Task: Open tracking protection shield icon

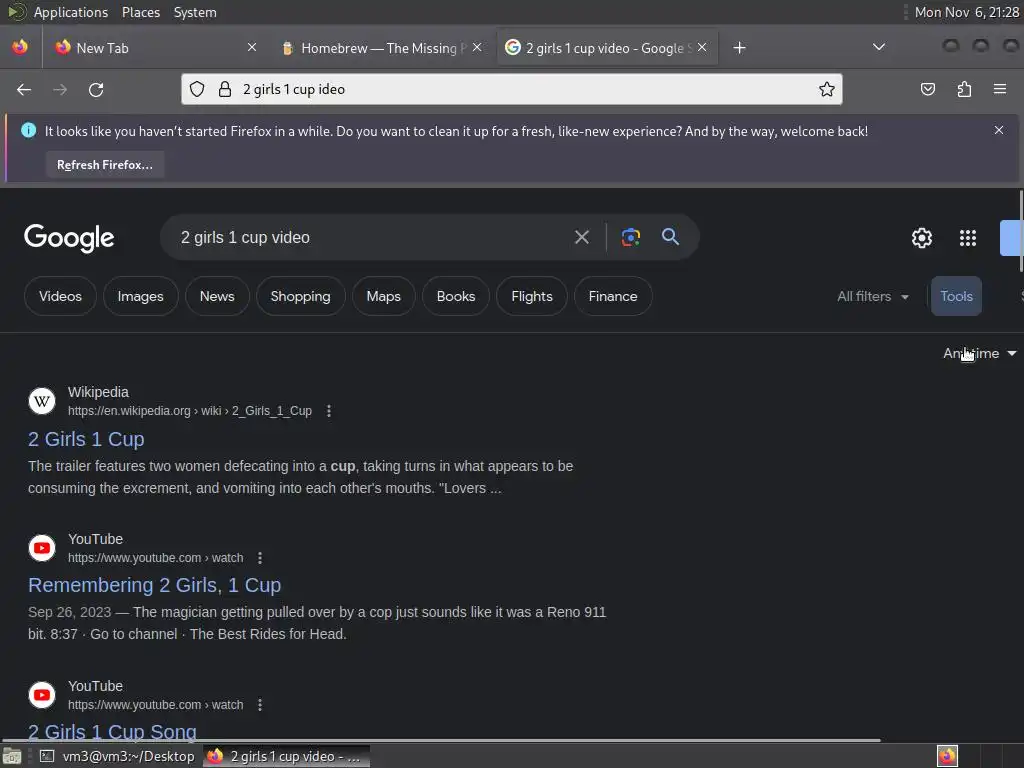Action: tap(197, 89)
